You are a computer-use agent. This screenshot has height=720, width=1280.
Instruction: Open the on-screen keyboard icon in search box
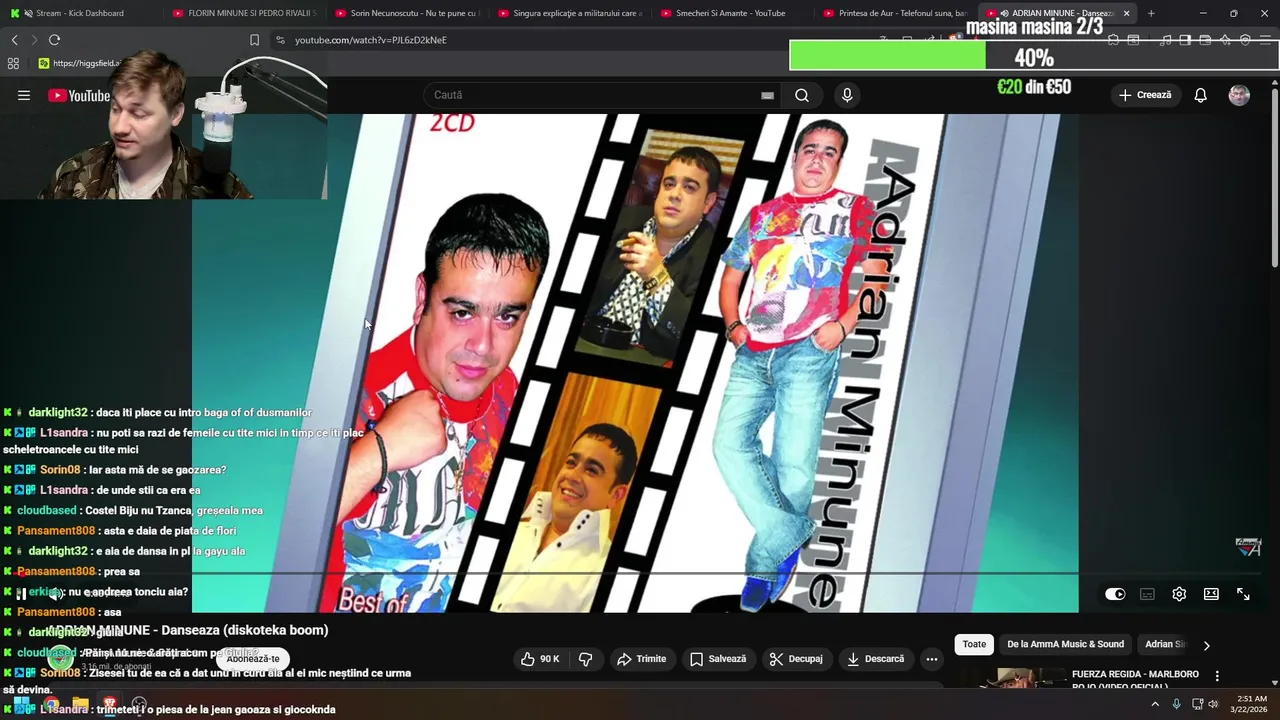[767, 95]
